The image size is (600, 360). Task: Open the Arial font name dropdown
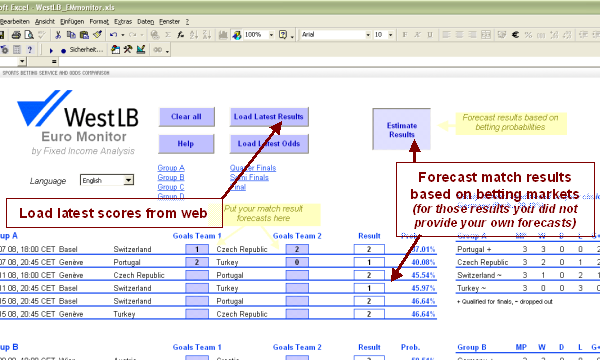pos(368,35)
